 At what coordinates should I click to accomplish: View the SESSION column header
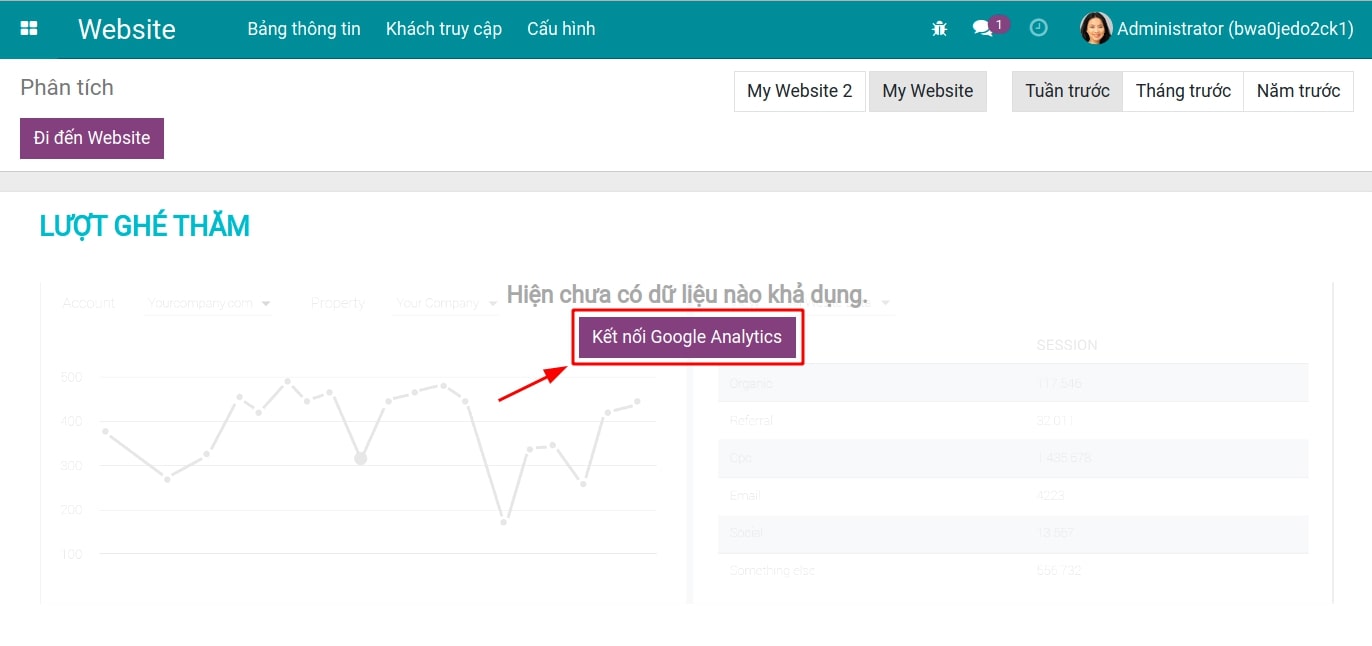coord(1067,344)
